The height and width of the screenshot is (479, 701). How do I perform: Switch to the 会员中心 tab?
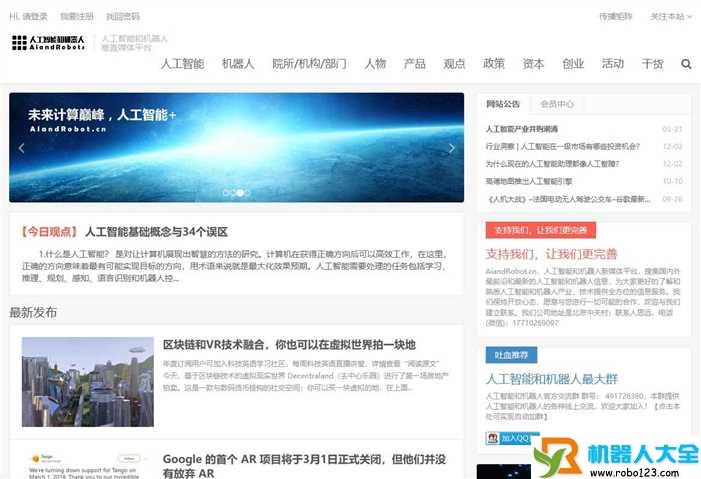557,104
